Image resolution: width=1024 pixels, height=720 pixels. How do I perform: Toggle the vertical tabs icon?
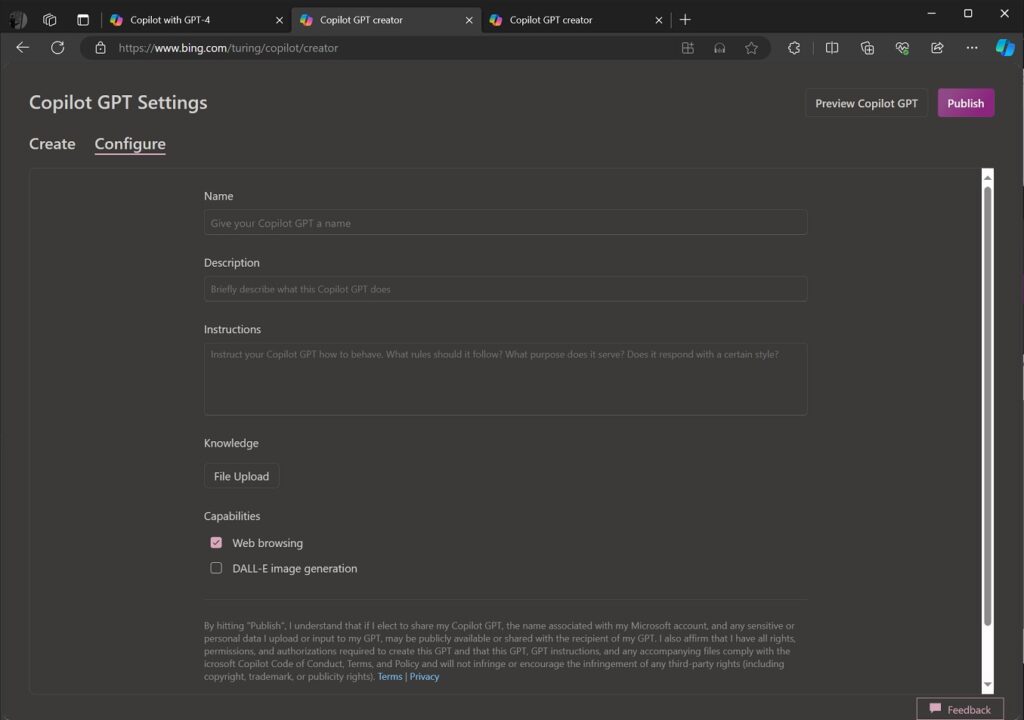point(82,19)
